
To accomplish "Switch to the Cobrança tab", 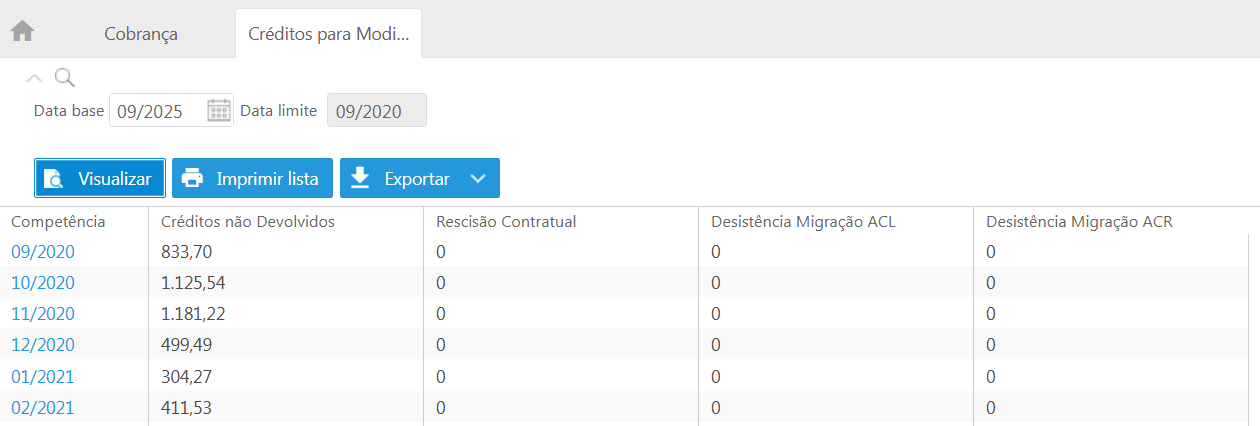I will tap(141, 34).
